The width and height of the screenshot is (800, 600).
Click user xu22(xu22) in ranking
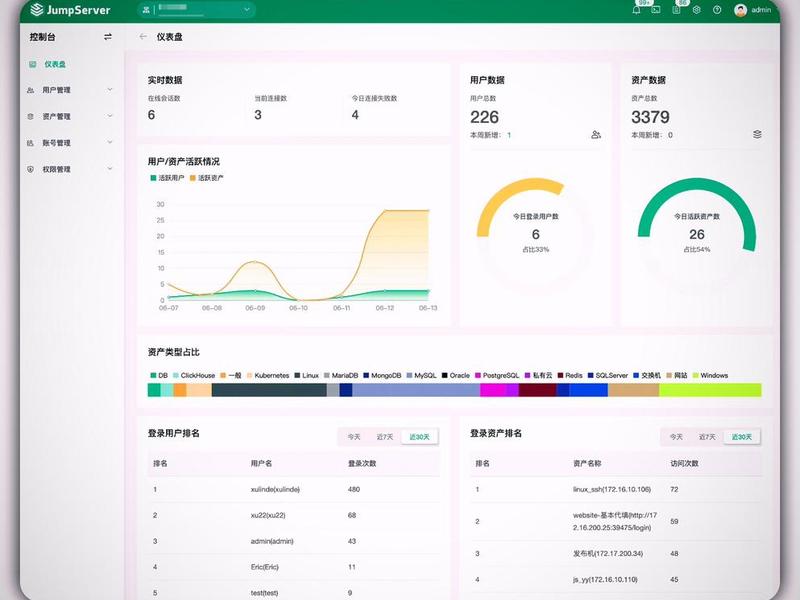click(268, 515)
